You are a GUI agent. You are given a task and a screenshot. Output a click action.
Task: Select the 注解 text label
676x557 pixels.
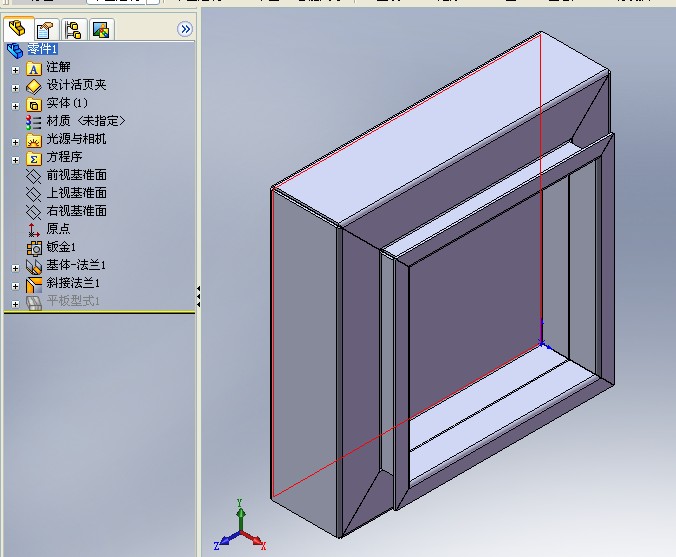point(58,67)
